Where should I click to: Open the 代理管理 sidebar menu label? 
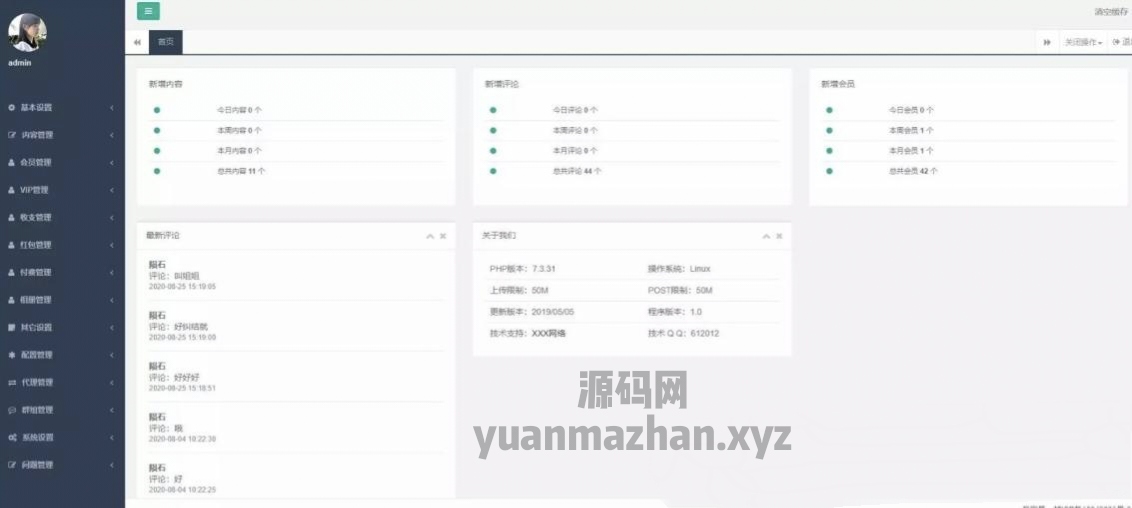tap(38, 382)
